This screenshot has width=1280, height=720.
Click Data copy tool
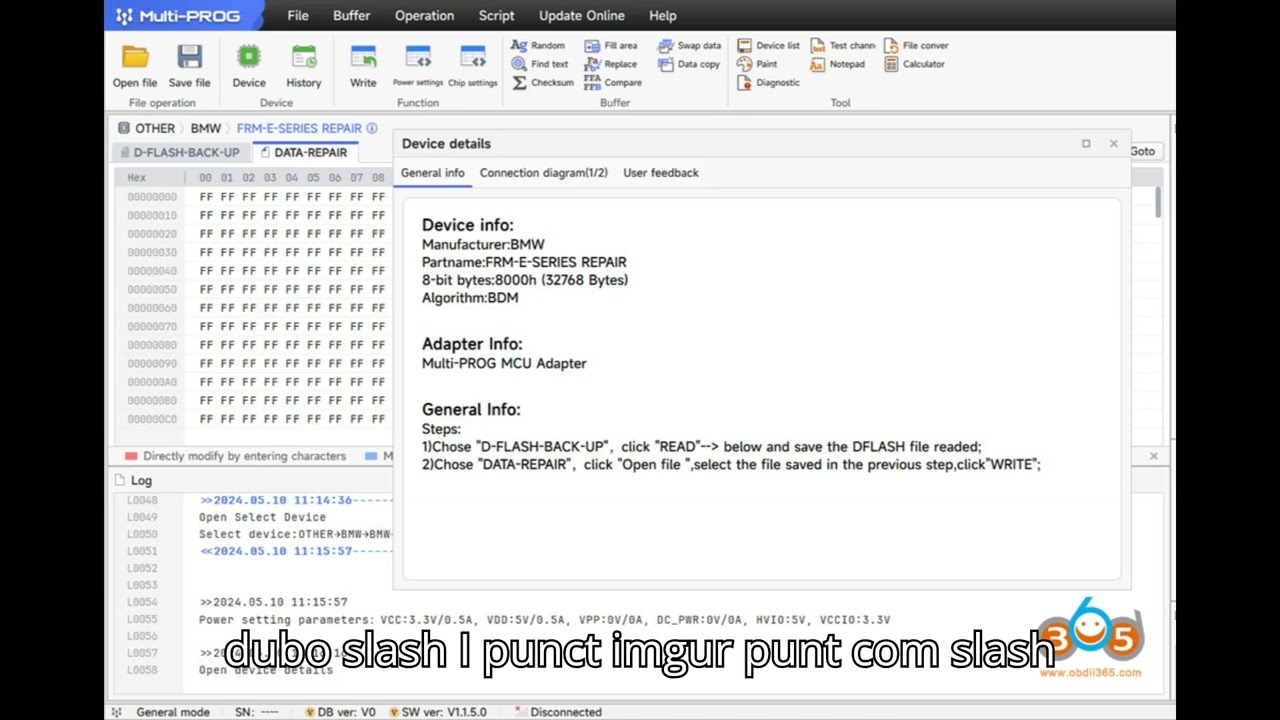tap(689, 64)
